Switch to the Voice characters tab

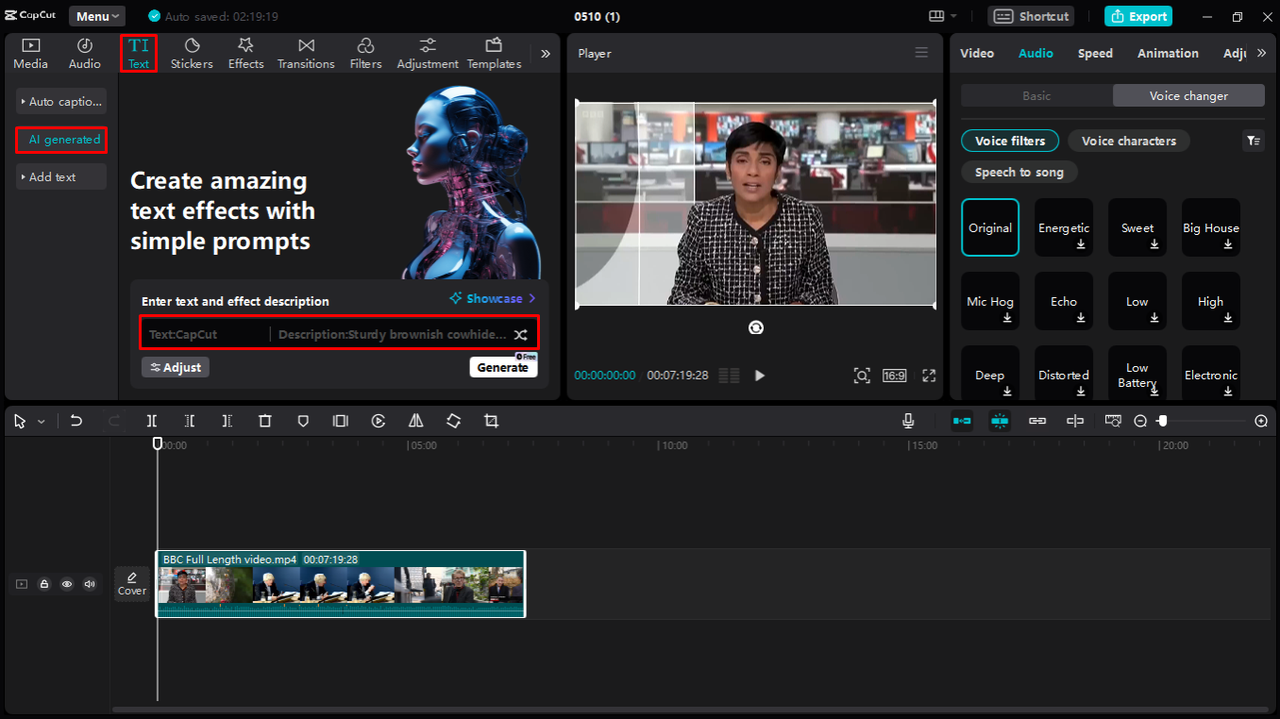(1128, 141)
